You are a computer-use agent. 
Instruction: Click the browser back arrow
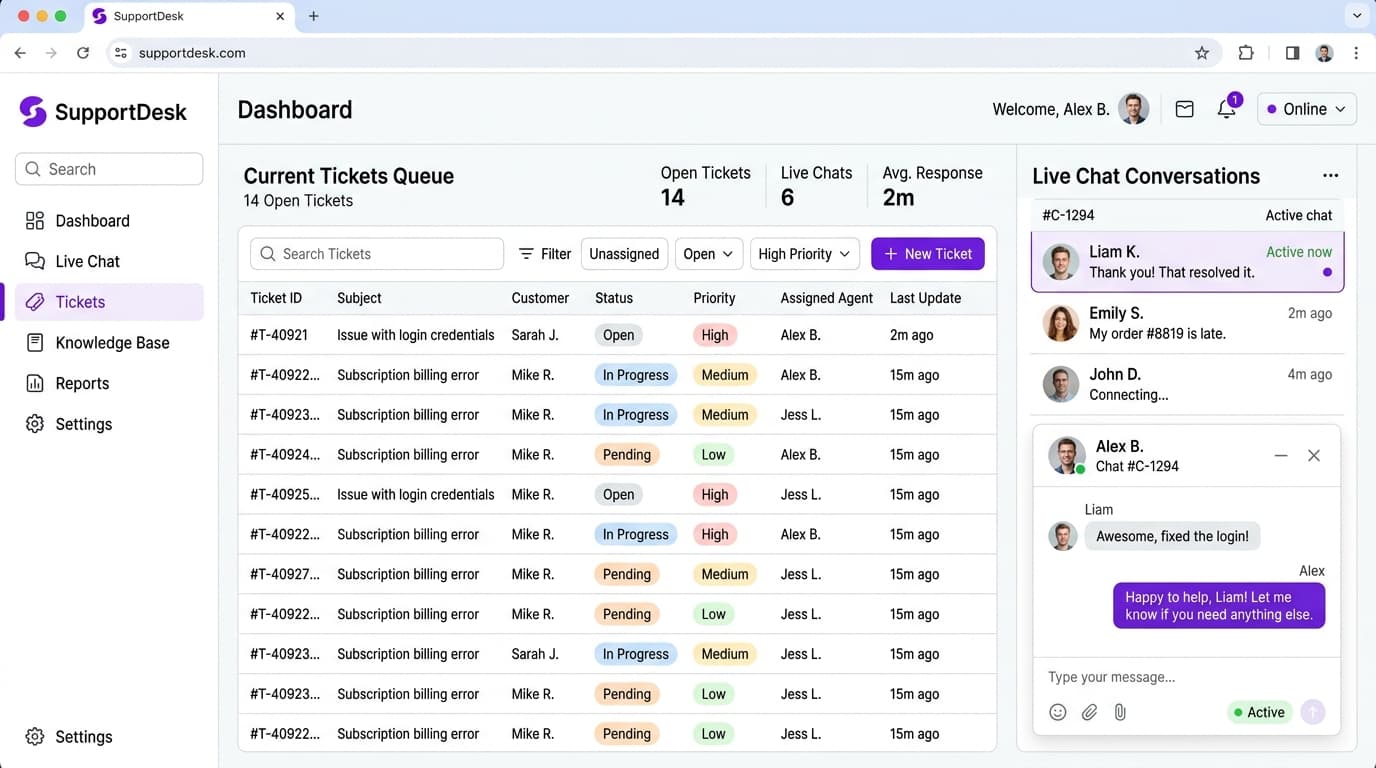tap(20, 53)
